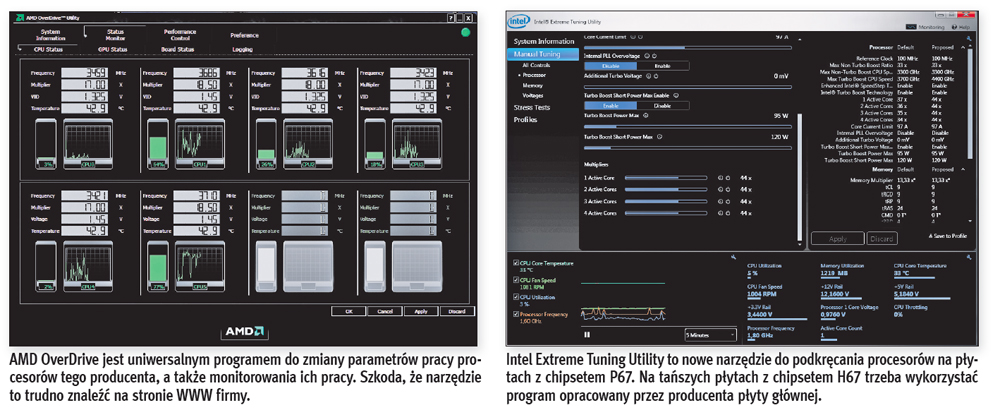Enable Internal PLL Overvoltage
Screen dimensions: 1000x410
(662, 66)
